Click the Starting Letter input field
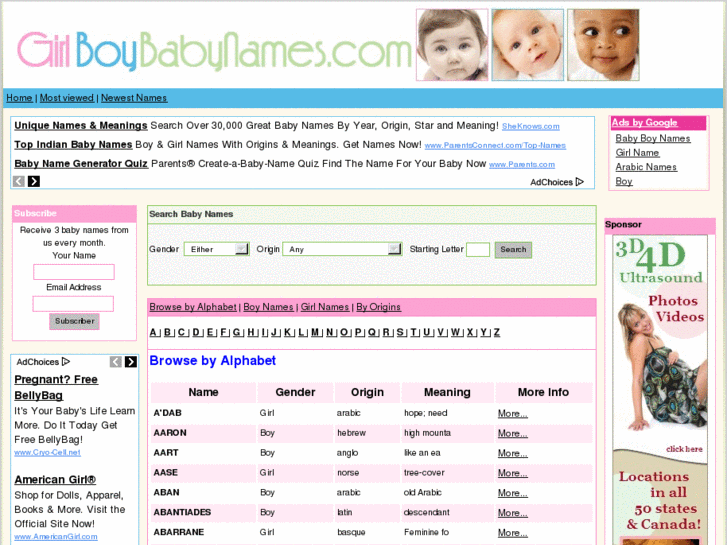The height and width of the screenshot is (545, 727). coord(478,250)
